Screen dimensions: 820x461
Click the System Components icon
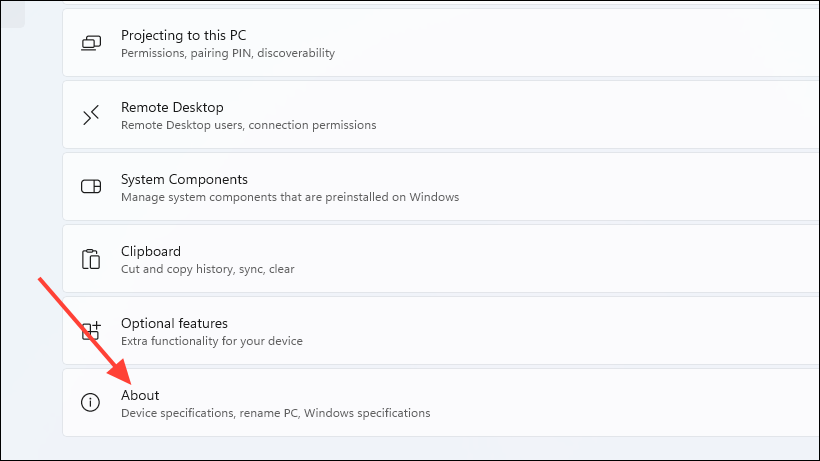coord(91,187)
